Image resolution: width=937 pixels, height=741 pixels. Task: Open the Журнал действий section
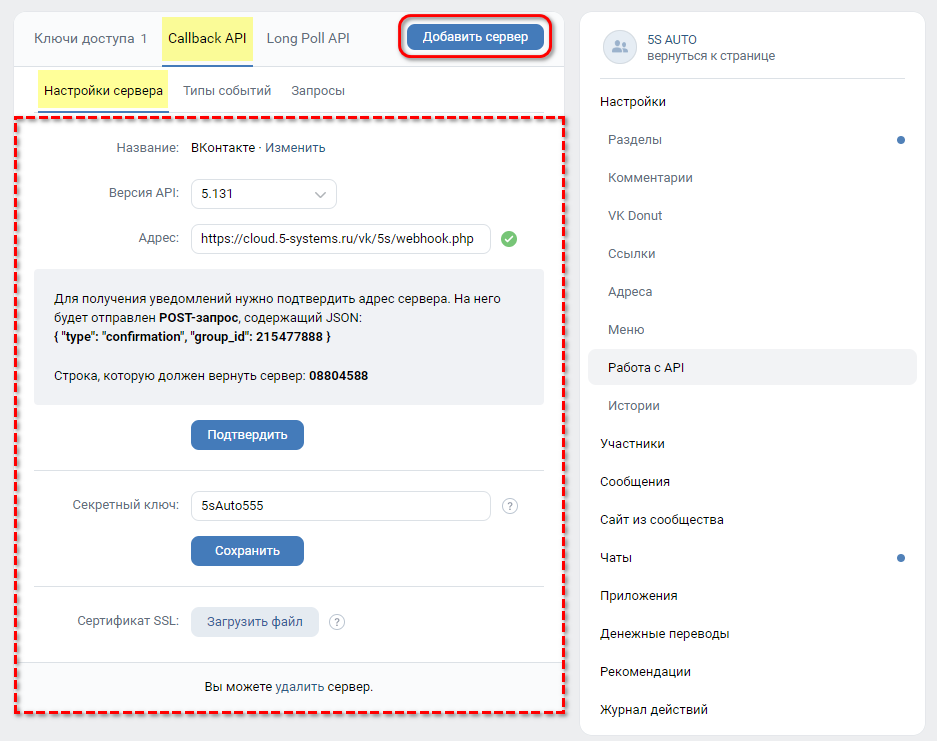pos(654,710)
